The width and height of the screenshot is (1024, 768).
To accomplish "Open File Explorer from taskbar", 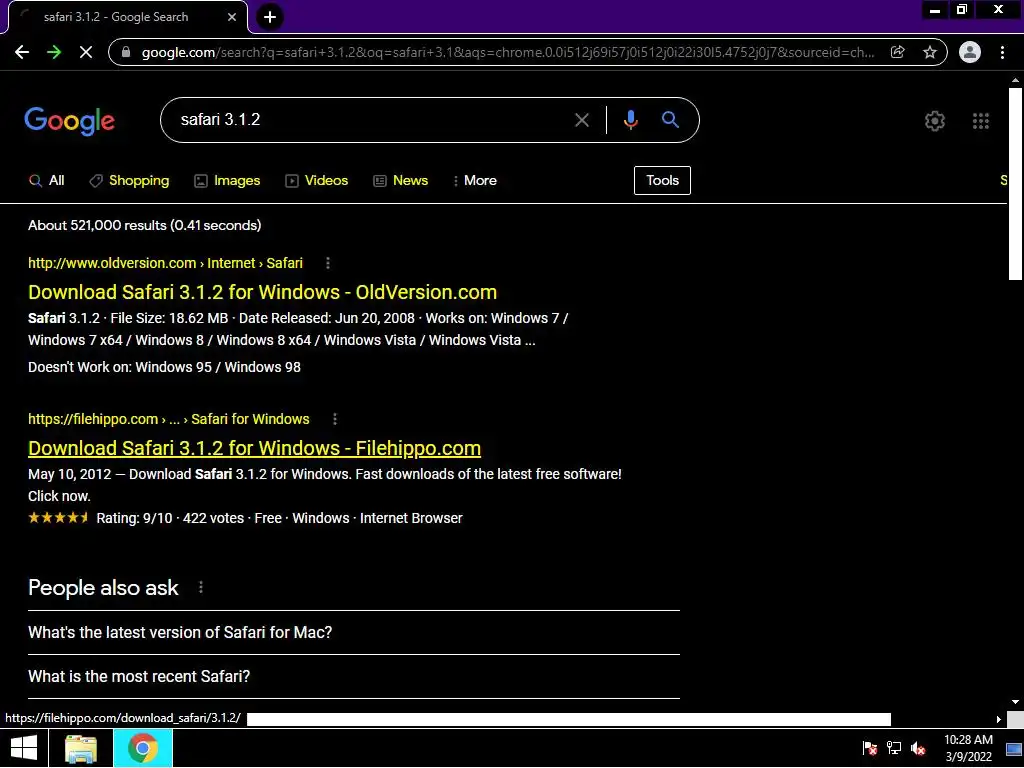I will [x=81, y=748].
